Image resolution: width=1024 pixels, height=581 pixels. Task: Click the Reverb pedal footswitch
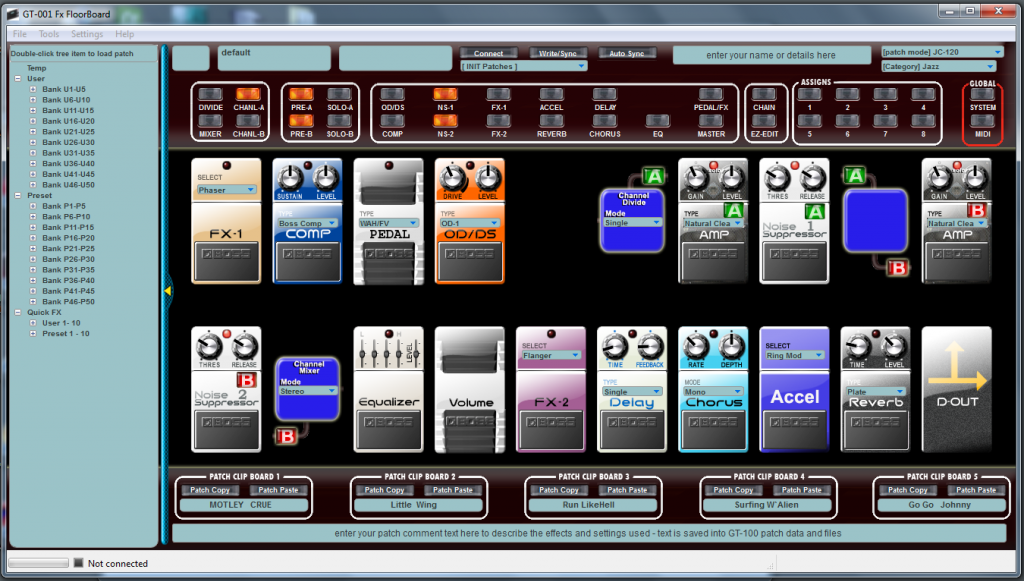[x=874, y=429]
